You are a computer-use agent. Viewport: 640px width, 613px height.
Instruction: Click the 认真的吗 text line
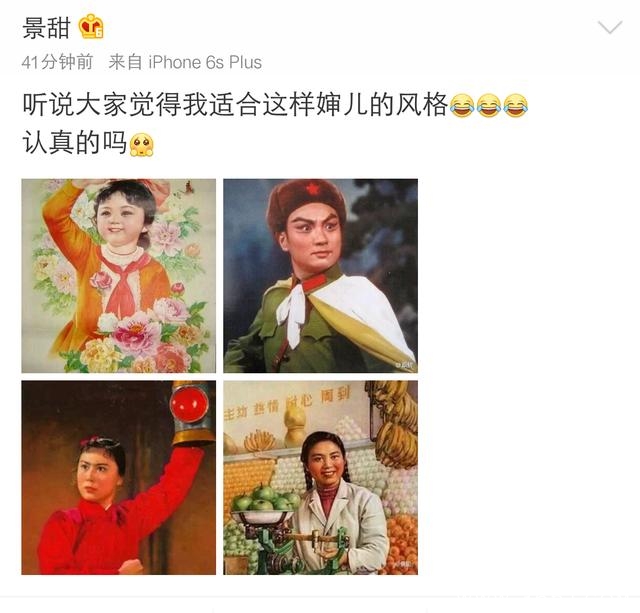point(74,144)
